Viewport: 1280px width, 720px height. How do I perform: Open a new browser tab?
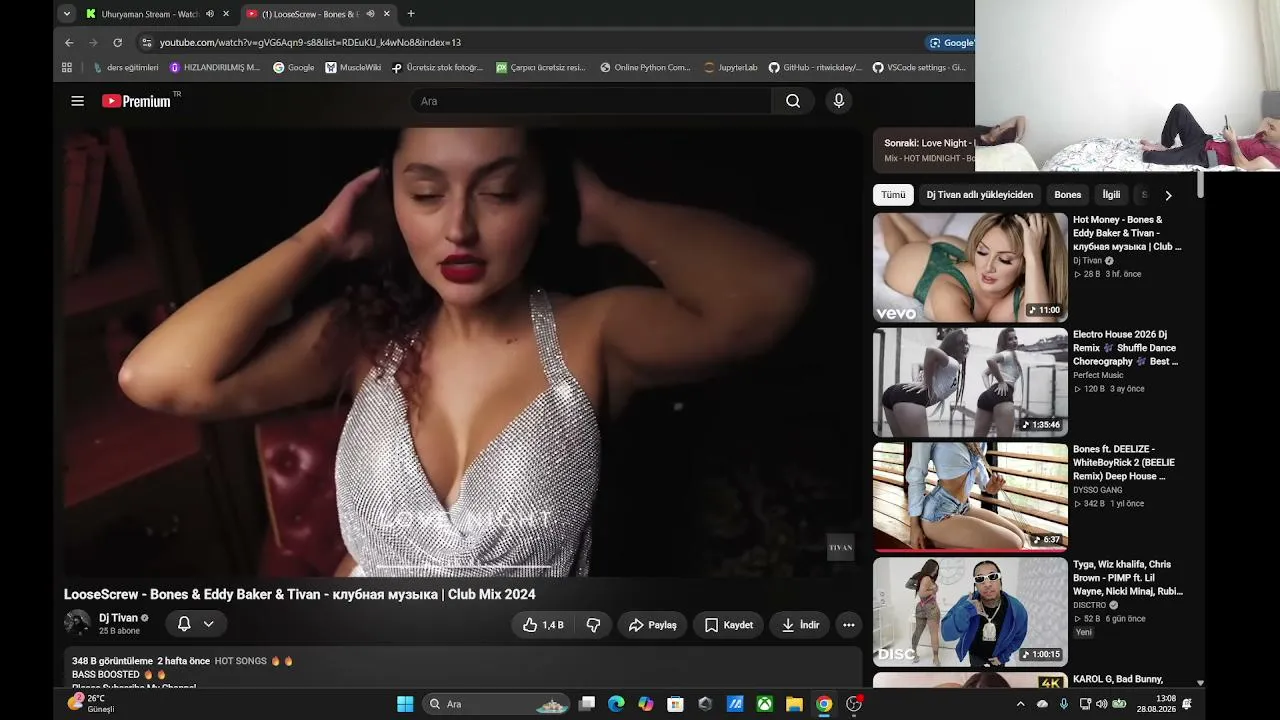[411, 14]
